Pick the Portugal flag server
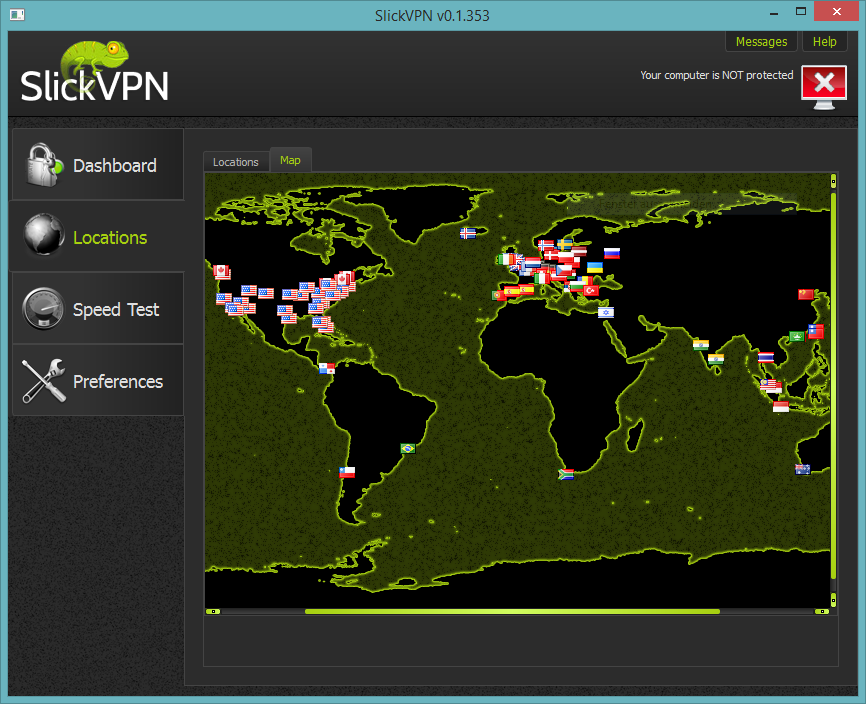 point(498,296)
